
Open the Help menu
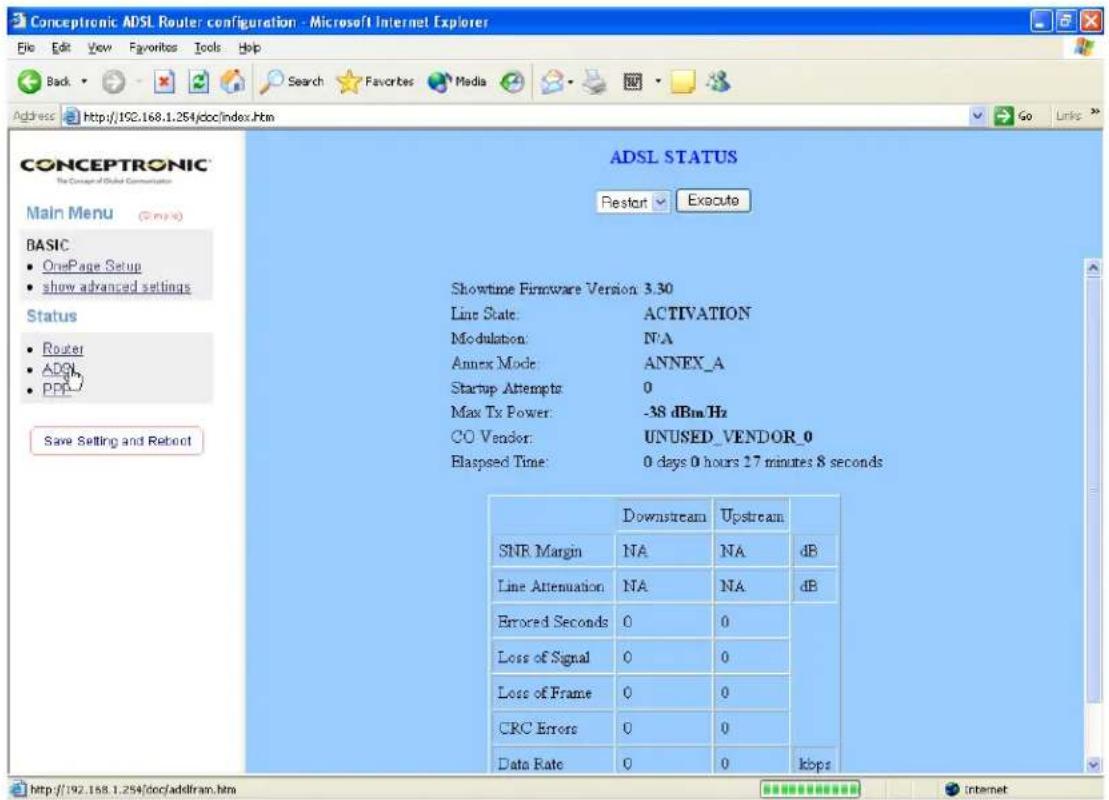[250, 48]
